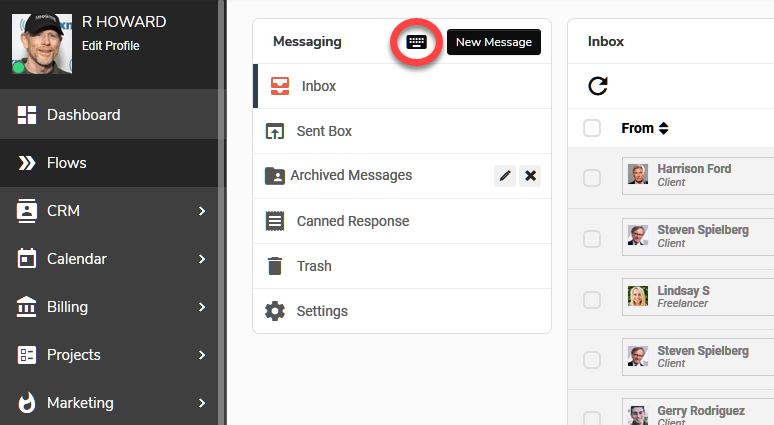Sort by From column arrows
774x425 pixels.
664,128
